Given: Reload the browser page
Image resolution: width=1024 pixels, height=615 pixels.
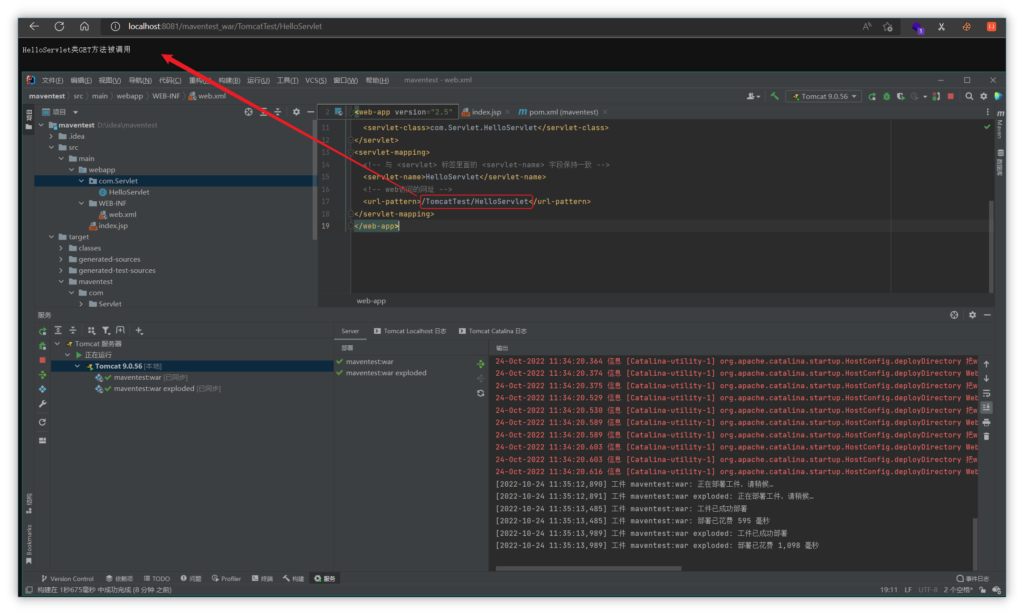Looking at the screenshot, I should click(x=59, y=26).
